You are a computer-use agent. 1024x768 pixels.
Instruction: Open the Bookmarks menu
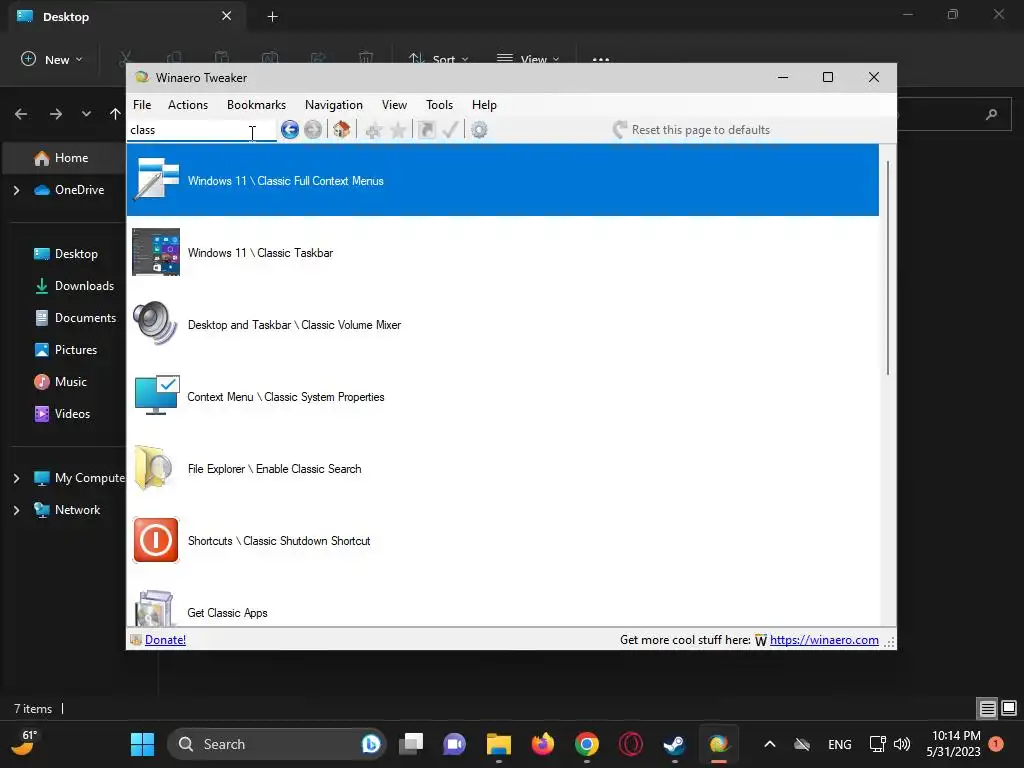[257, 105]
